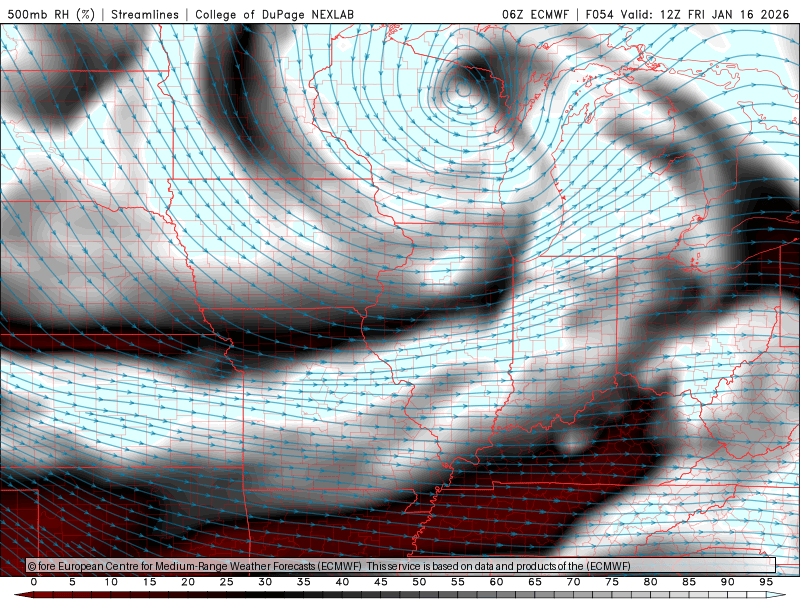Click the '20' value on the RH scale

coord(188,582)
